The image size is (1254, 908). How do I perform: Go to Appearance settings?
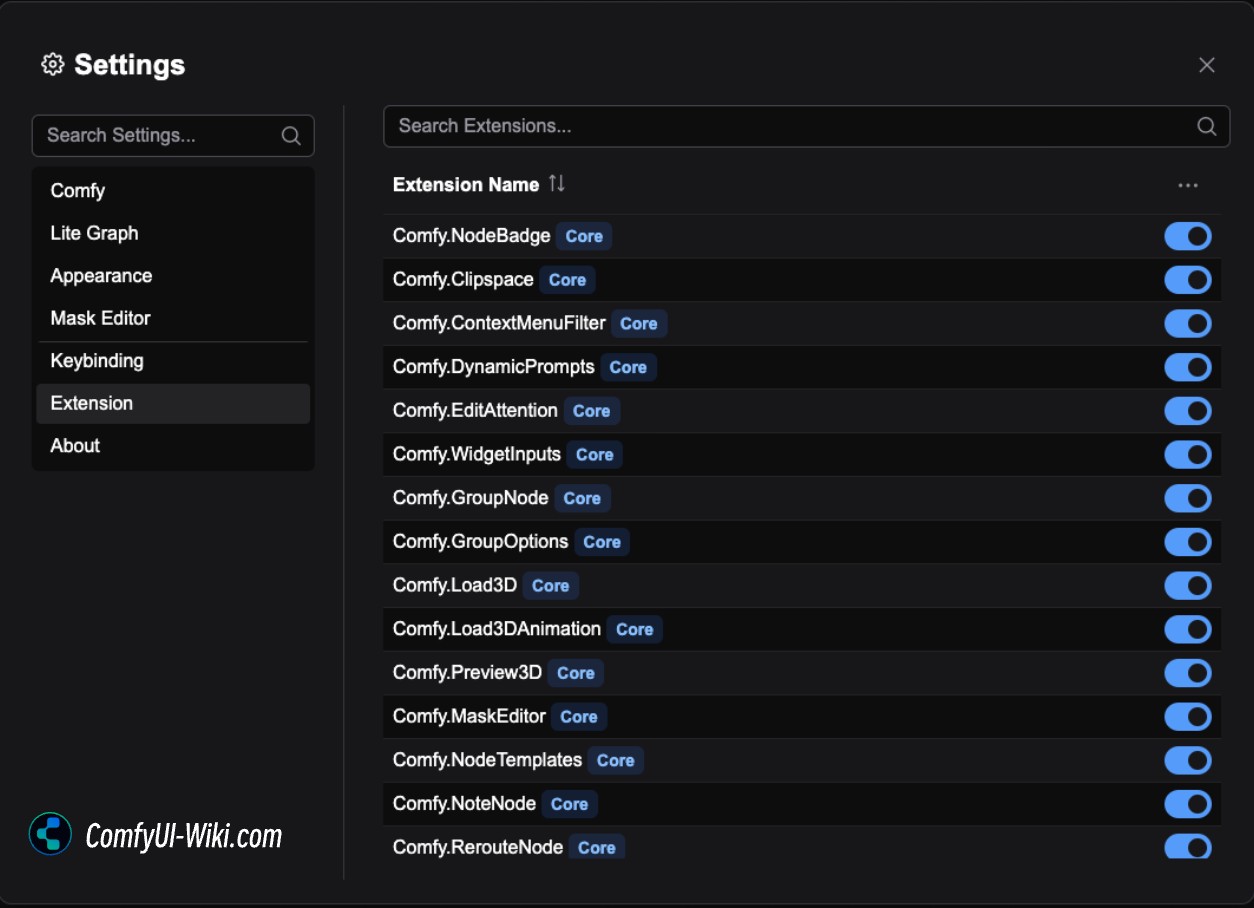pyautogui.click(x=173, y=276)
